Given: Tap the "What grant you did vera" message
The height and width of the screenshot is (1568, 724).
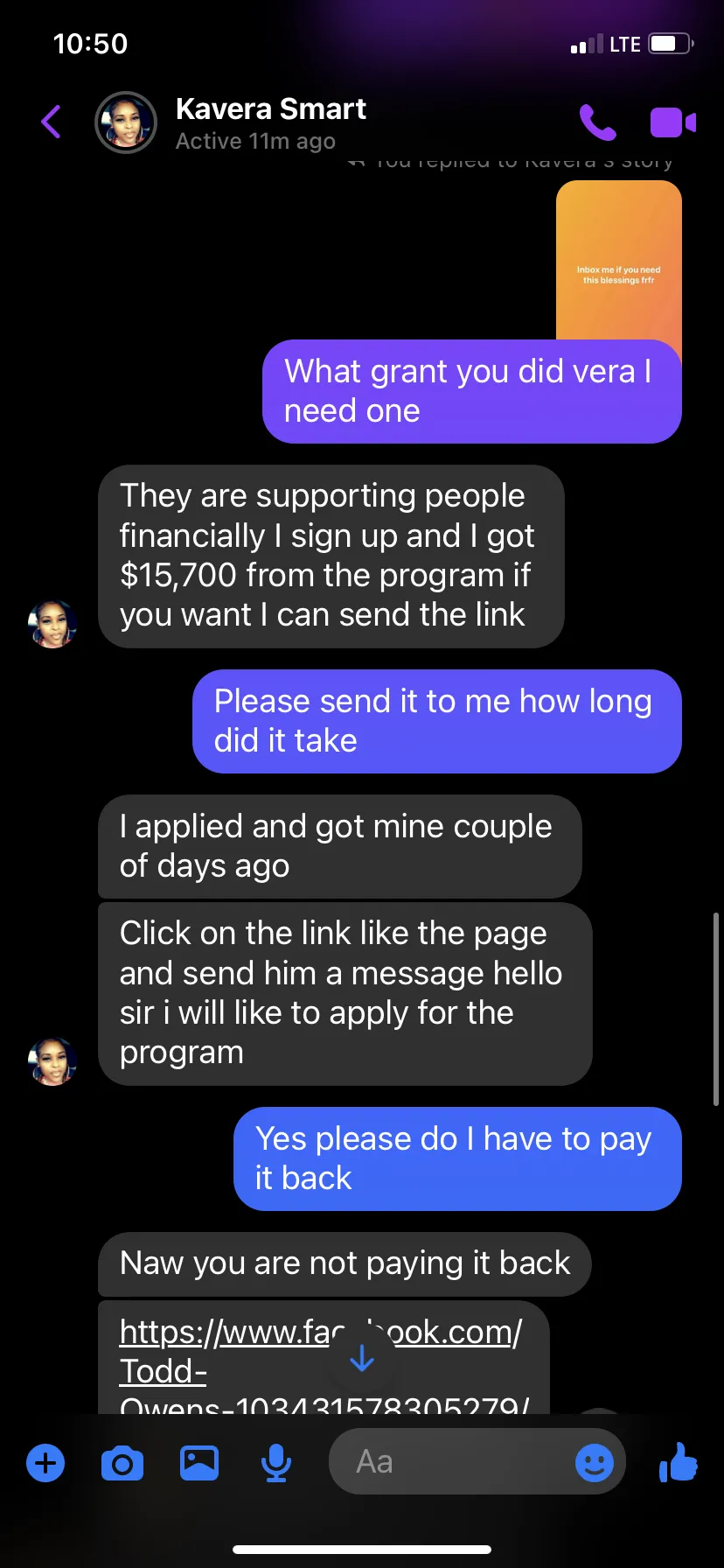Looking at the screenshot, I should 472,391.
